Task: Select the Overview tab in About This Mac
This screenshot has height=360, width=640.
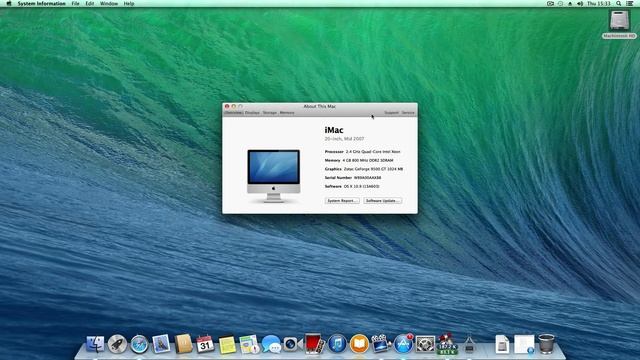Action: [233, 113]
